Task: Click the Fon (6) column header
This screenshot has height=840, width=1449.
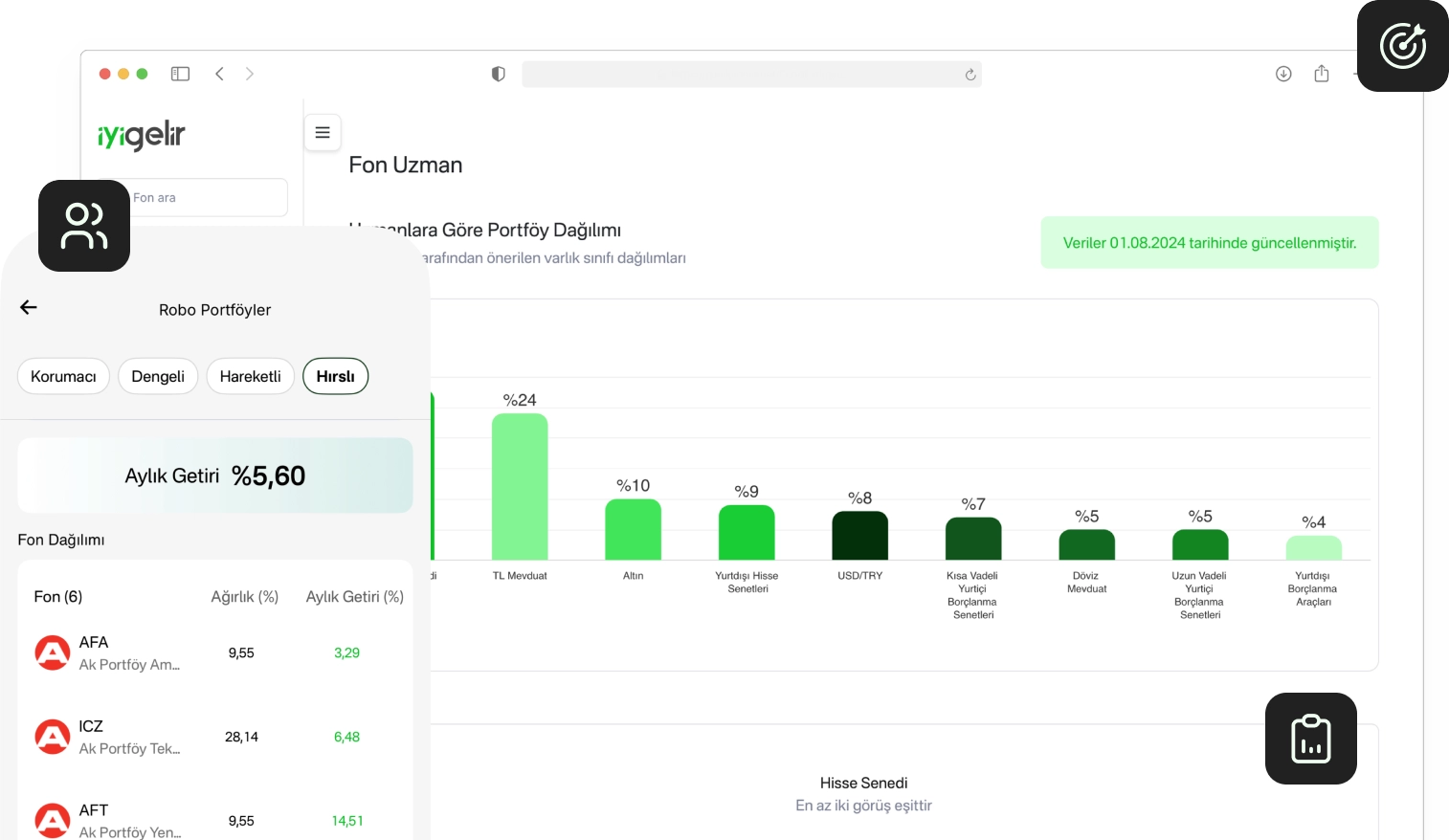Action: coord(58,597)
